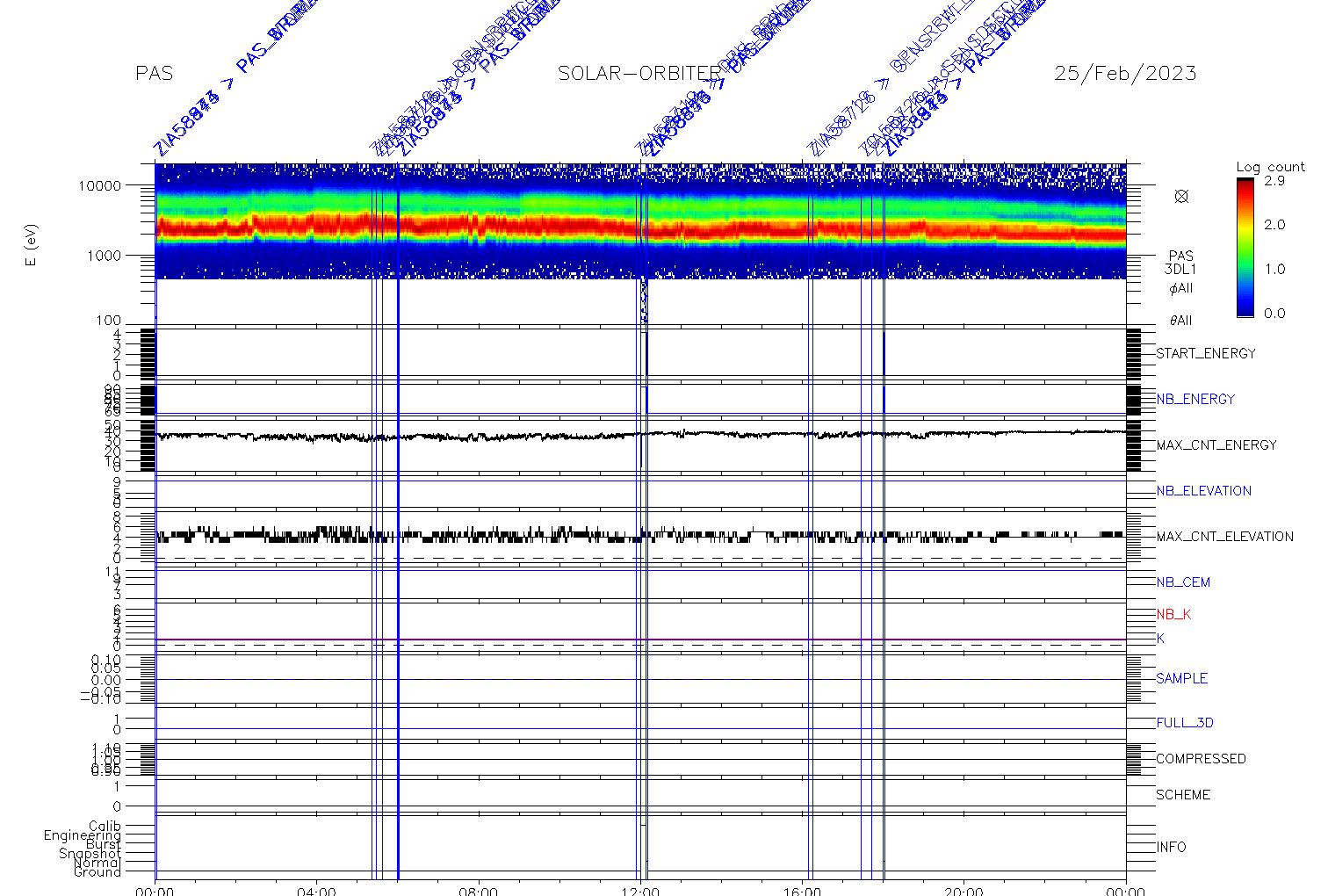Click the '12:00' time tick label
This screenshot has width=1328, height=896.
[x=640, y=892]
